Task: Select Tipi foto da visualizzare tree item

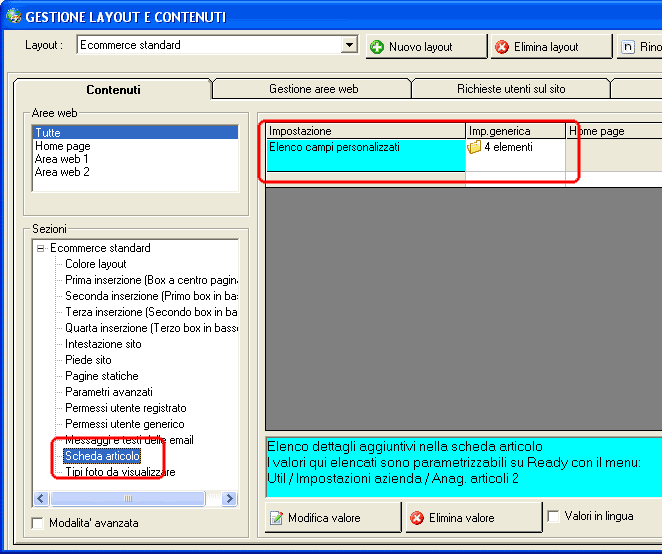Action: (x=120, y=472)
